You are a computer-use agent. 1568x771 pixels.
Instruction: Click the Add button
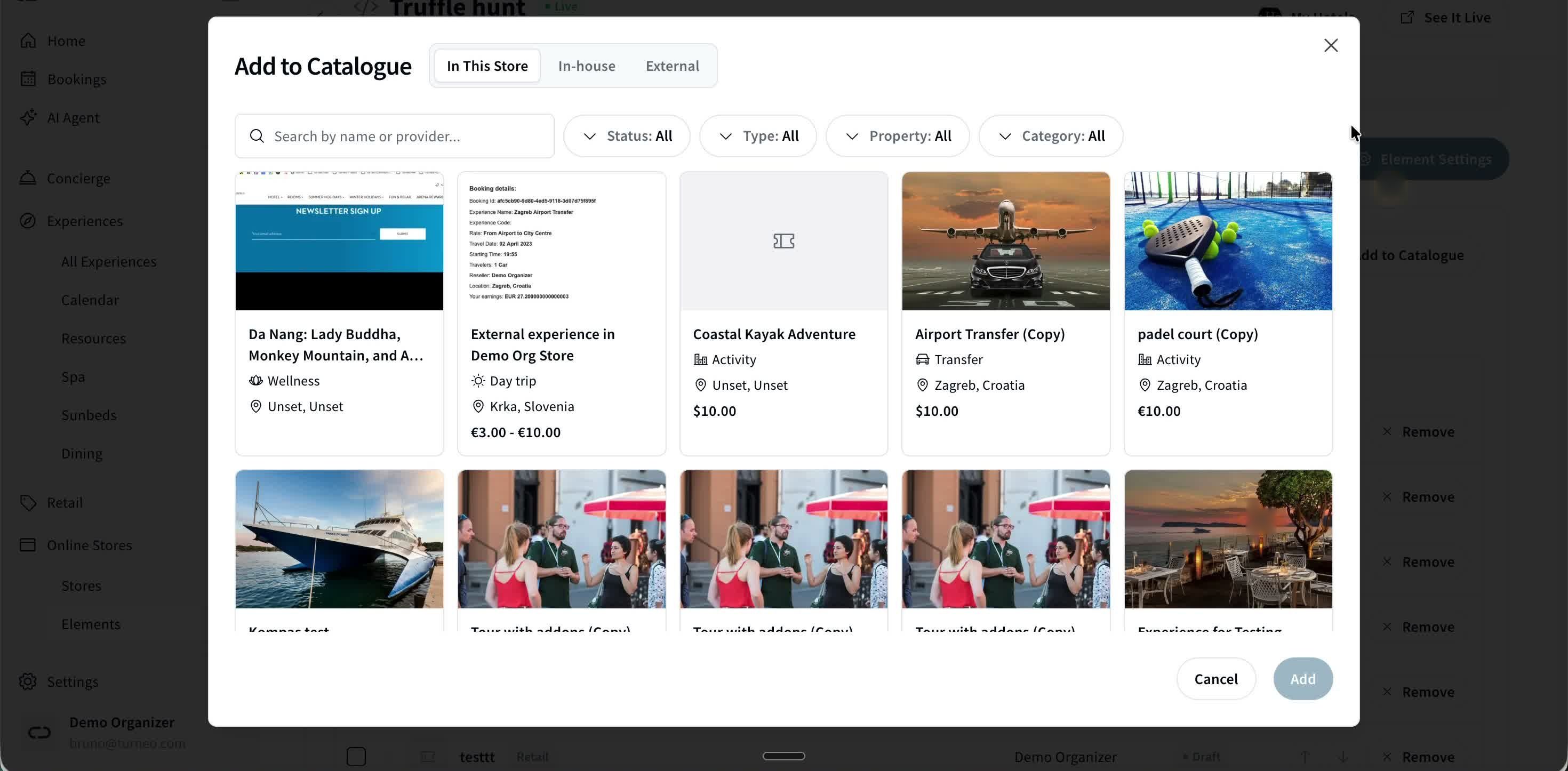click(1302, 679)
